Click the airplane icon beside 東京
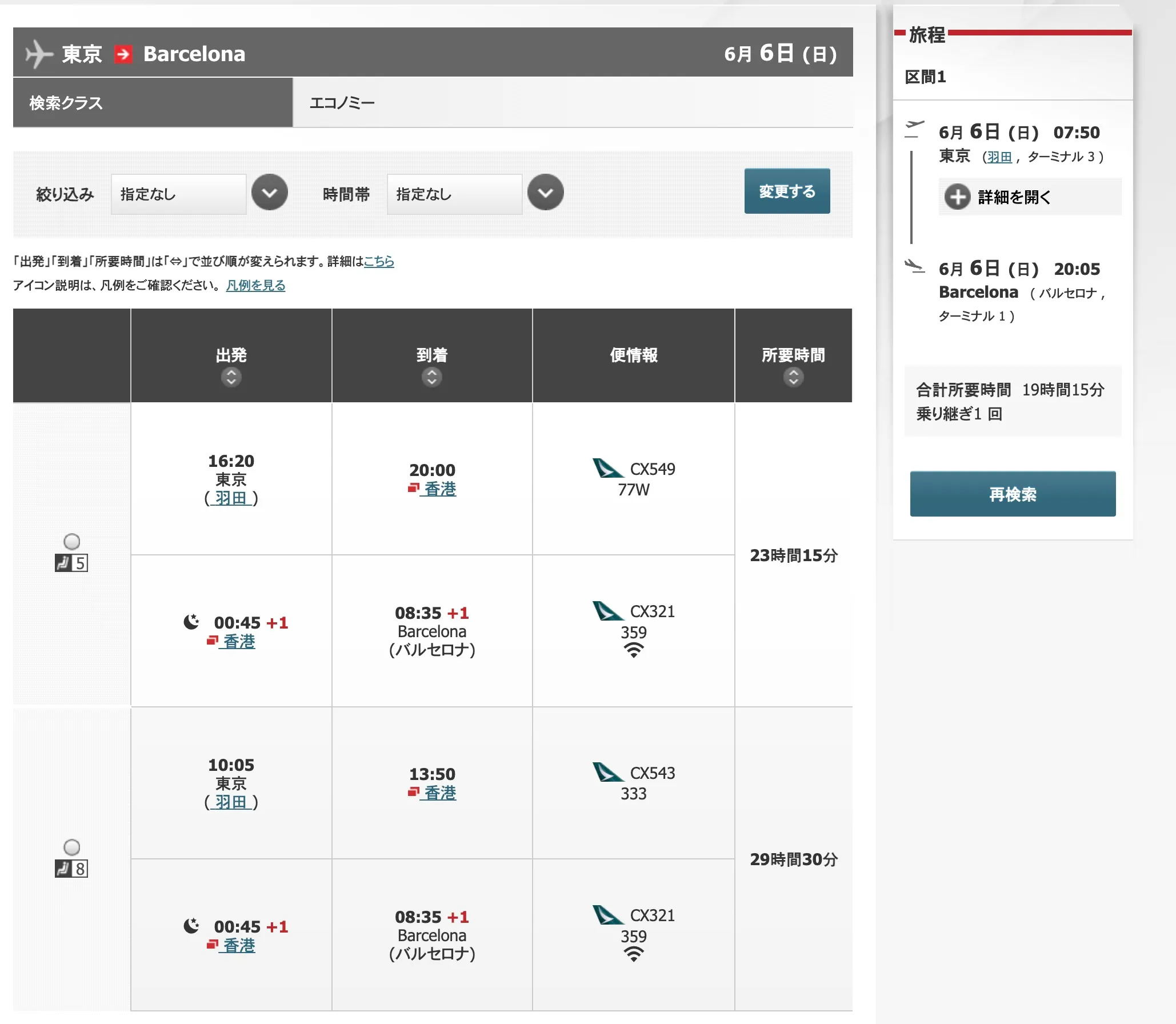The image size is (1176, 1024). tap(39, 54)
